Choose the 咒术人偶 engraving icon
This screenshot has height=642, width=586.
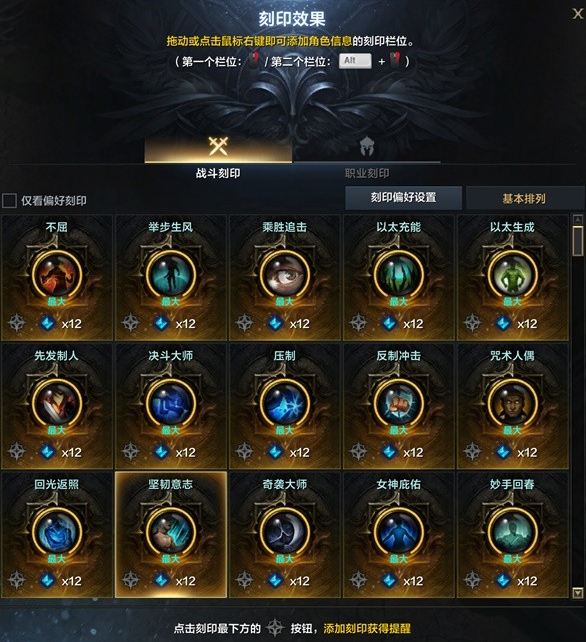512,403
